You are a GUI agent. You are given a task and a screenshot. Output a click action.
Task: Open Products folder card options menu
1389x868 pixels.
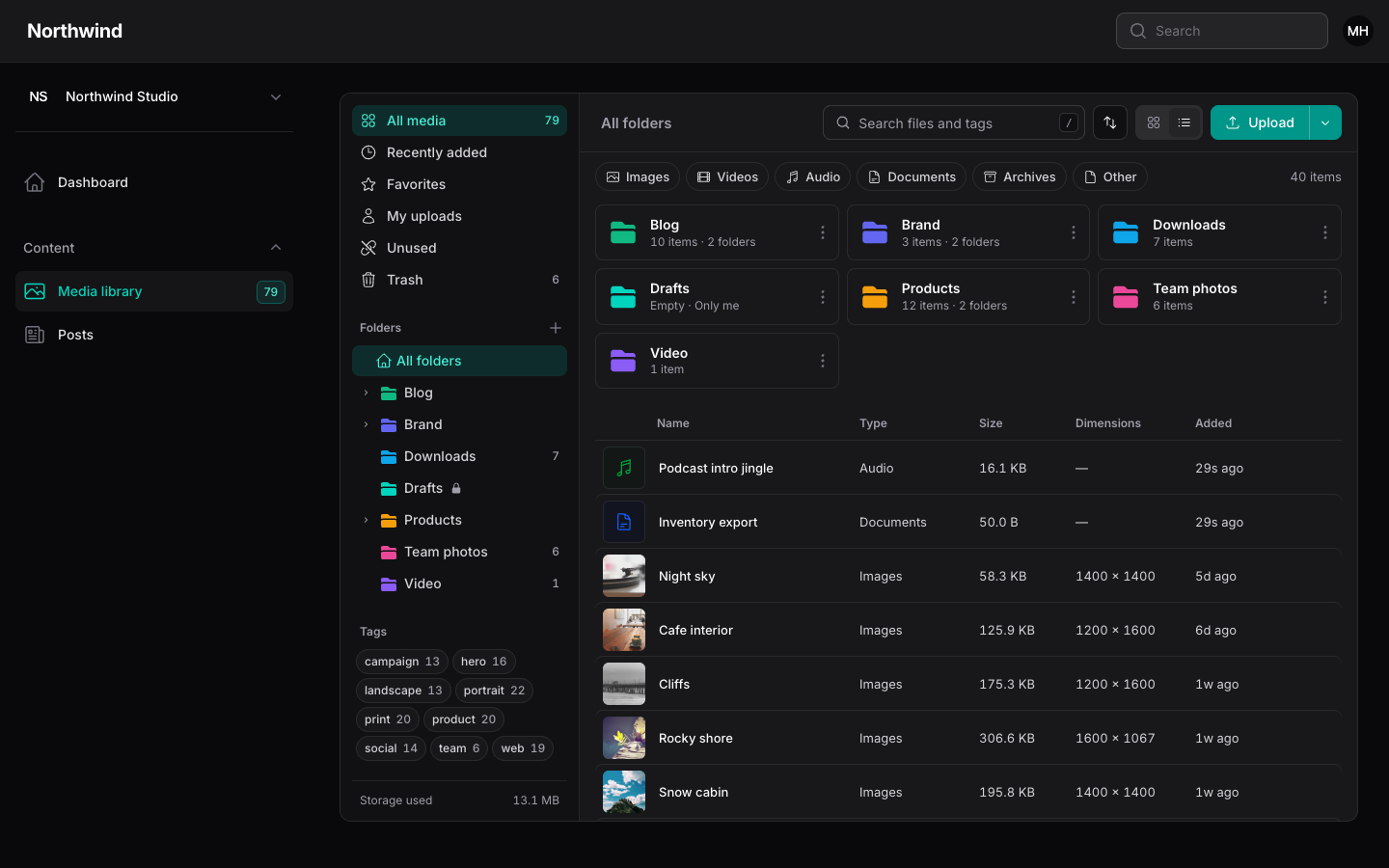pos(1073,297)
